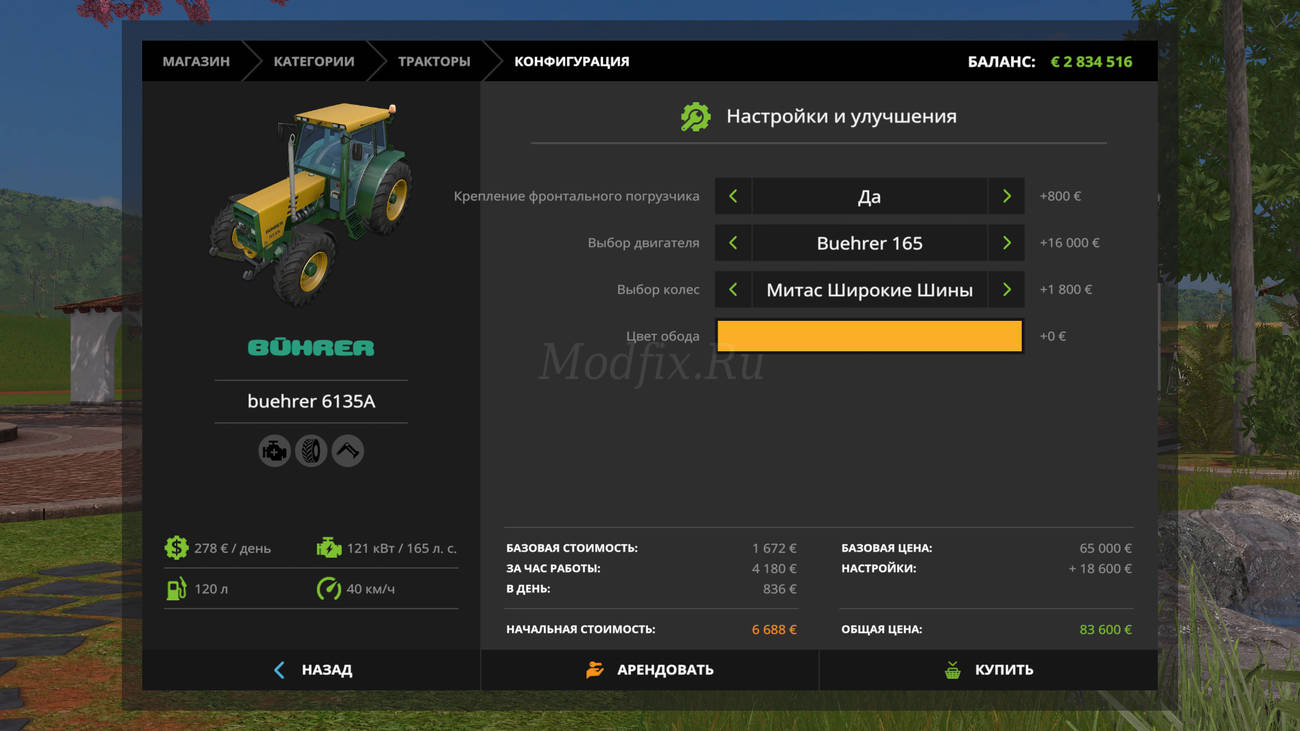Click the Buehrer 165 engine selection field
The image size is (1300, 731).
[x=869, y=243]
